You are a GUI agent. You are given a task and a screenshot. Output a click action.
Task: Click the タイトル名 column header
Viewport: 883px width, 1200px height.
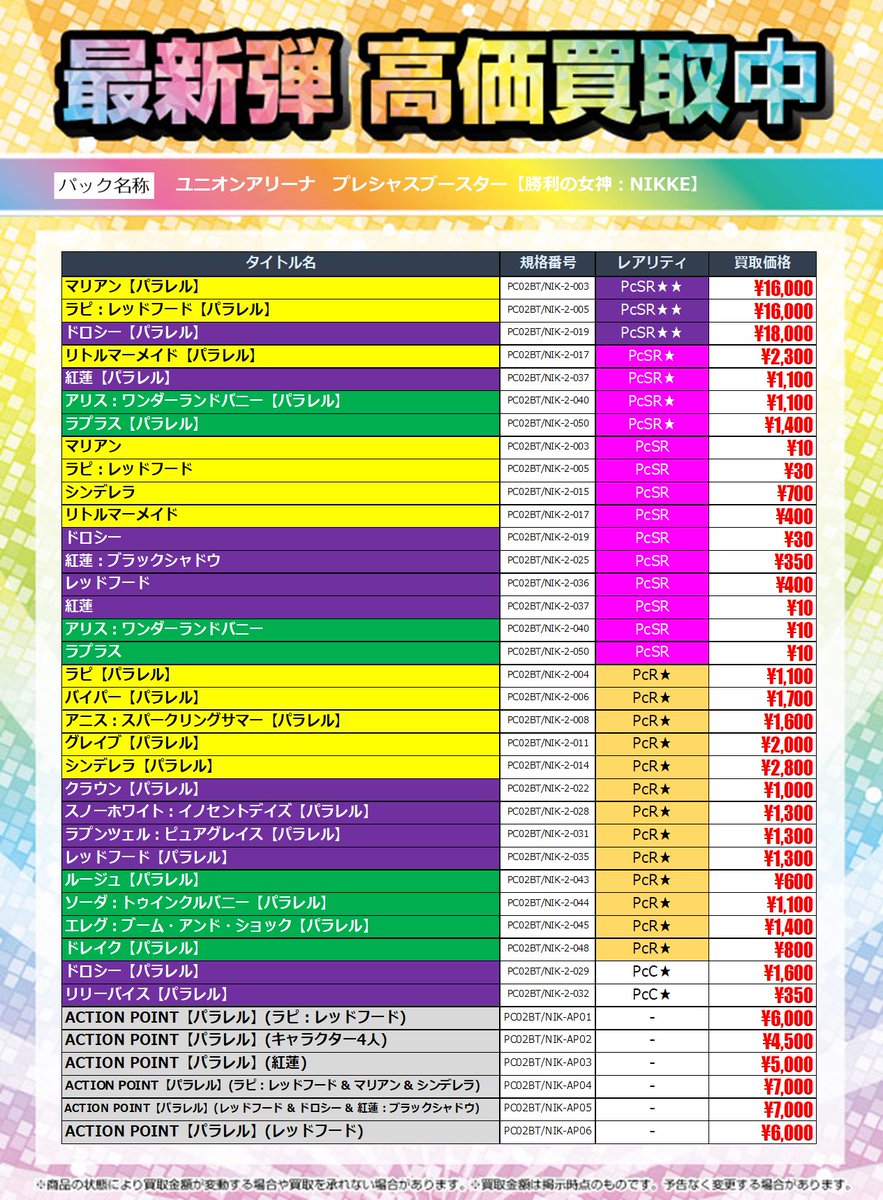281,263
